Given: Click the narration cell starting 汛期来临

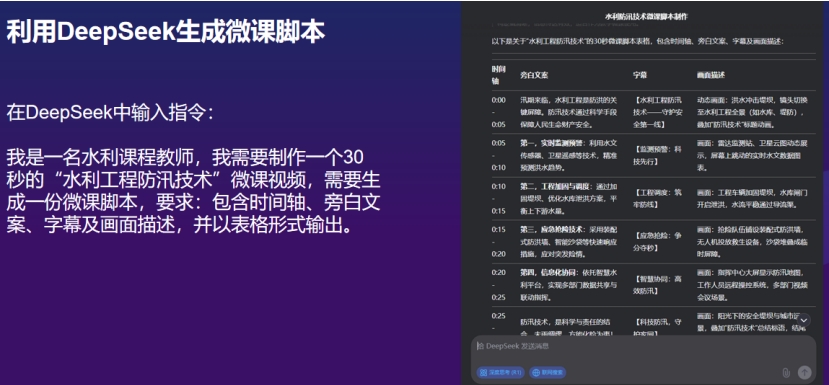Looking at the screenshot, I should click(569, 112).
